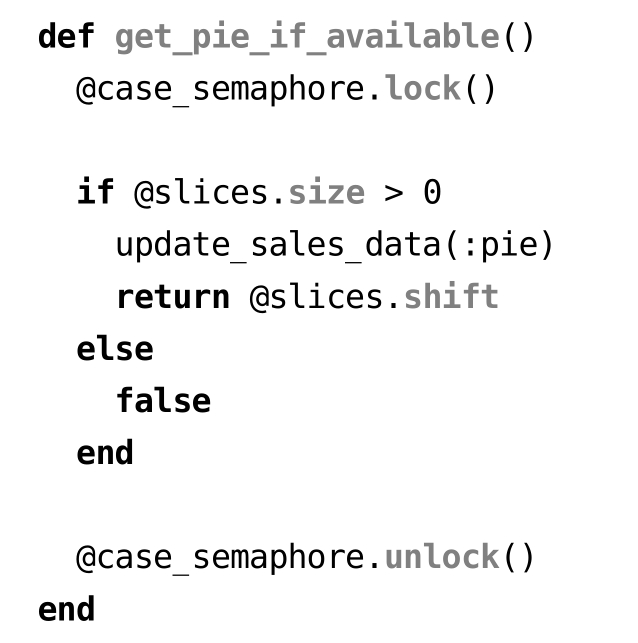
Task: Click the "size" property after @slices
Action: 326,193
